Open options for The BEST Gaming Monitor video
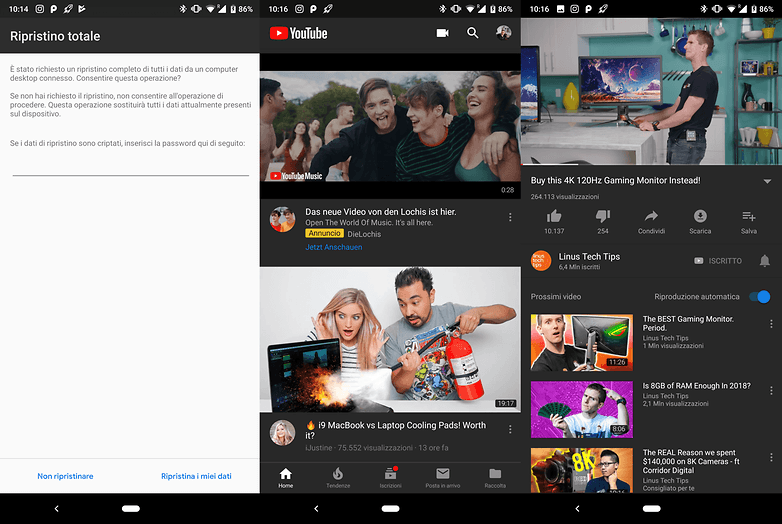Screen dimensions: 782x524 click(x=771, y=324)
